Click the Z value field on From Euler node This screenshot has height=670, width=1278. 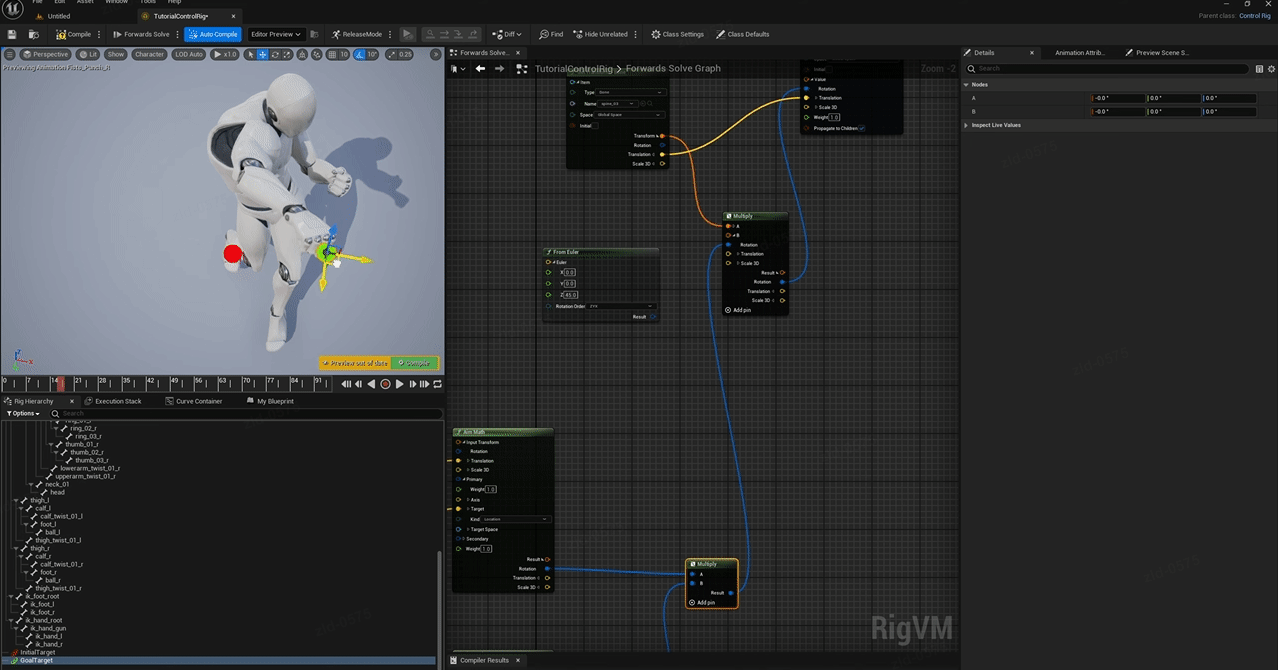pyautogui.click(x=569, y=295)
